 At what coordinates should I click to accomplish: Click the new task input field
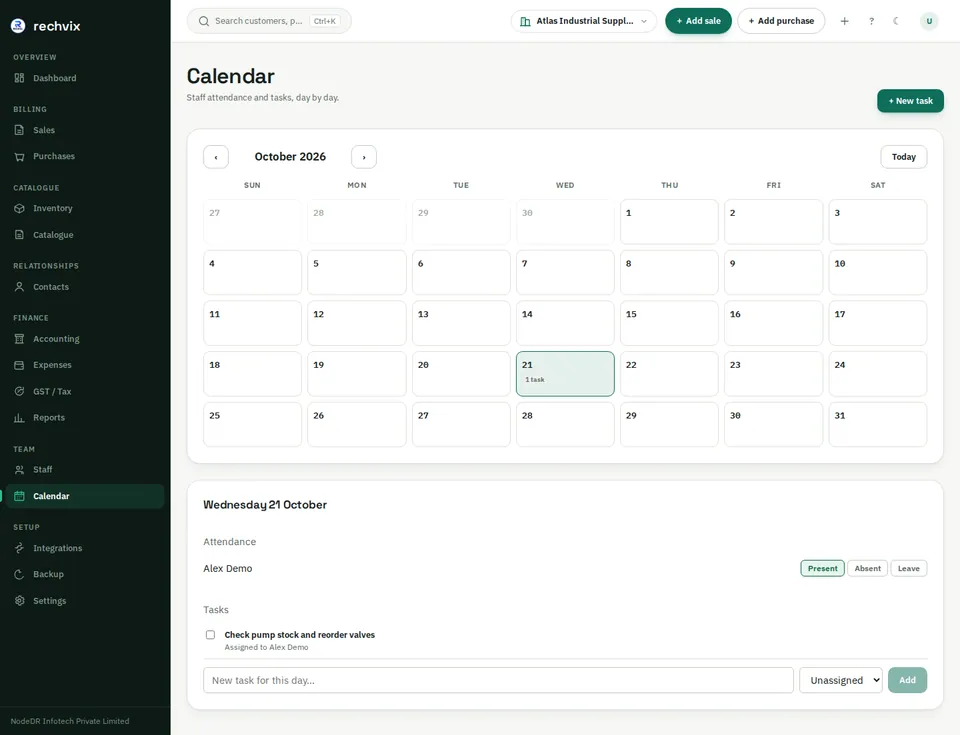tap(498, 680)
